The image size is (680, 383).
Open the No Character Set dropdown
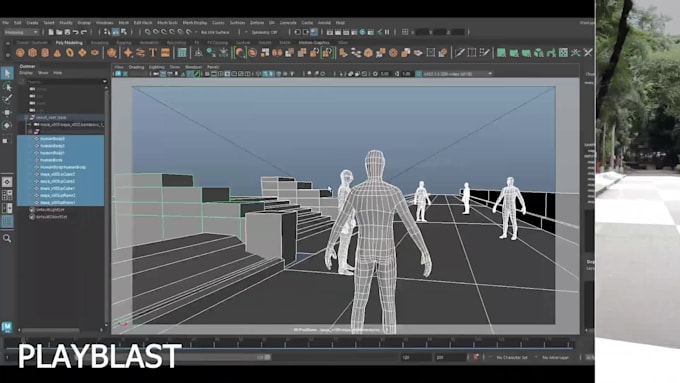512,357
